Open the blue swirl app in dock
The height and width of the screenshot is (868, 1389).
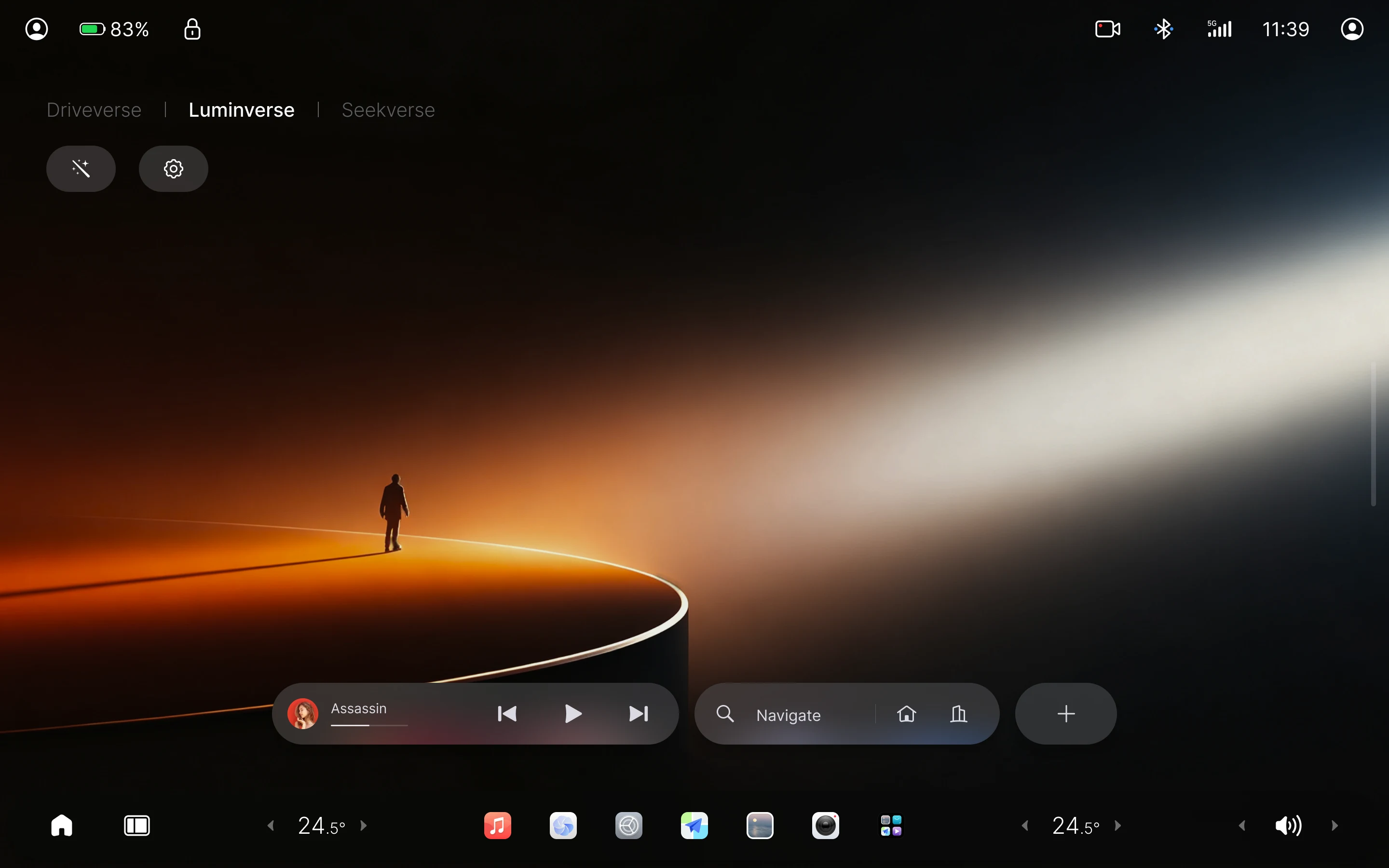[563, 826]
